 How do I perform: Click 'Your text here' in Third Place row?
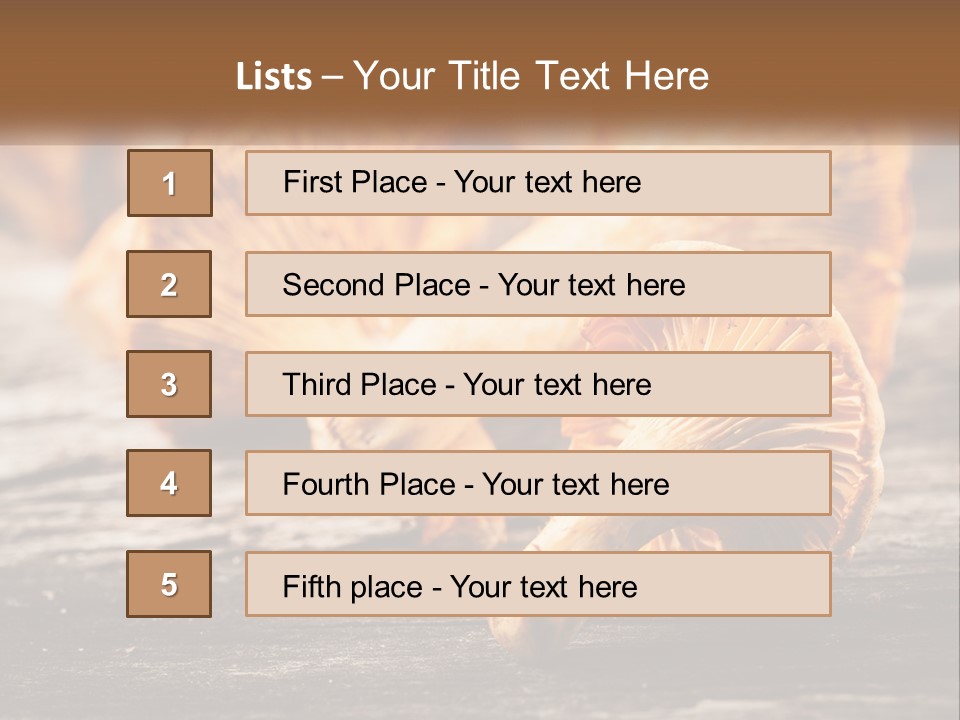[x=557, y=385]
